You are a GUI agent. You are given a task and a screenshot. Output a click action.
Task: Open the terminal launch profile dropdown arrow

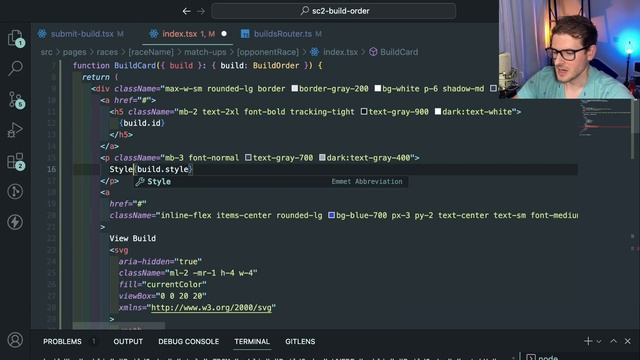599,341
